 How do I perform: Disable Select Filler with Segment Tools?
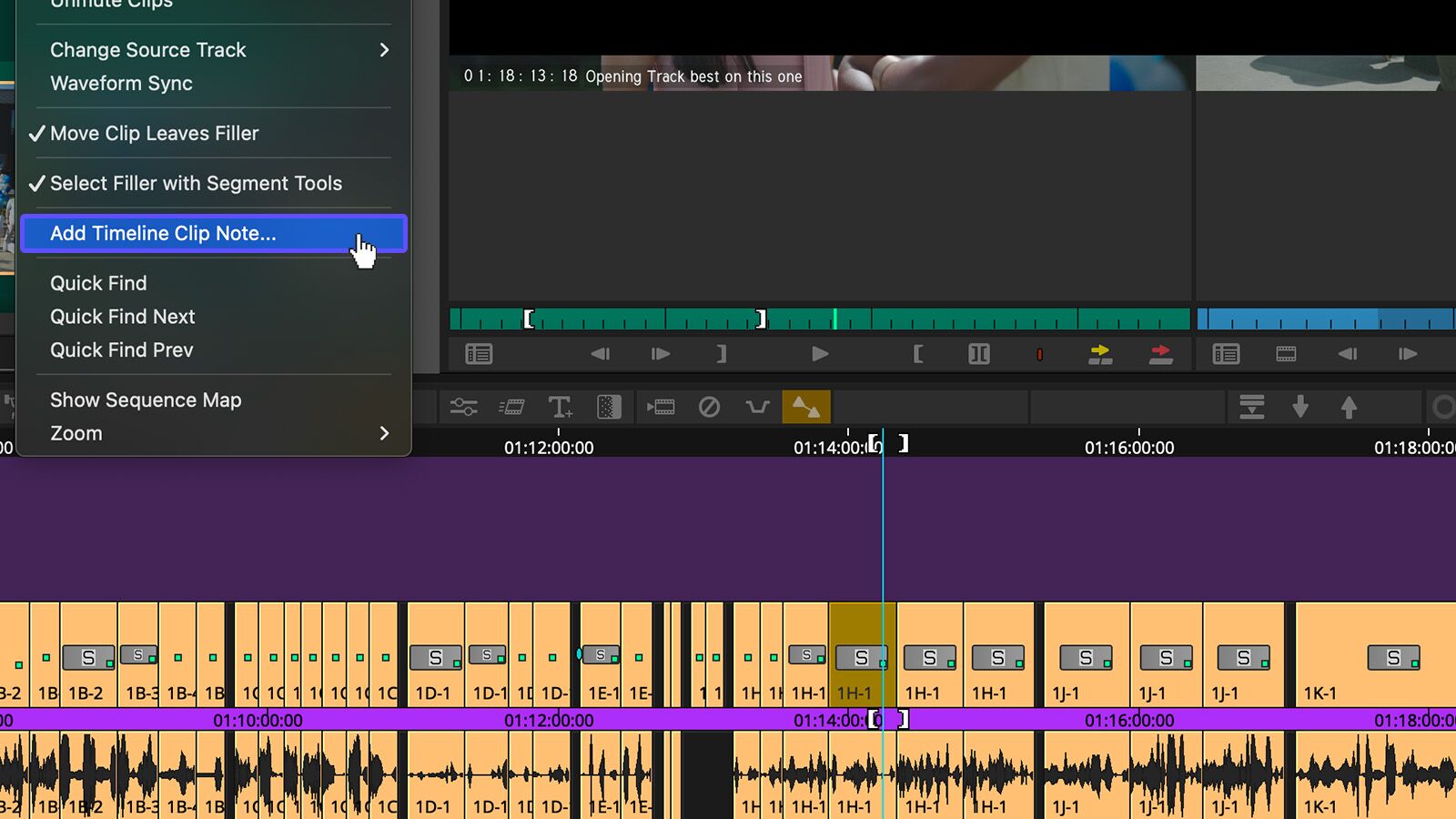tap(196, 183)
